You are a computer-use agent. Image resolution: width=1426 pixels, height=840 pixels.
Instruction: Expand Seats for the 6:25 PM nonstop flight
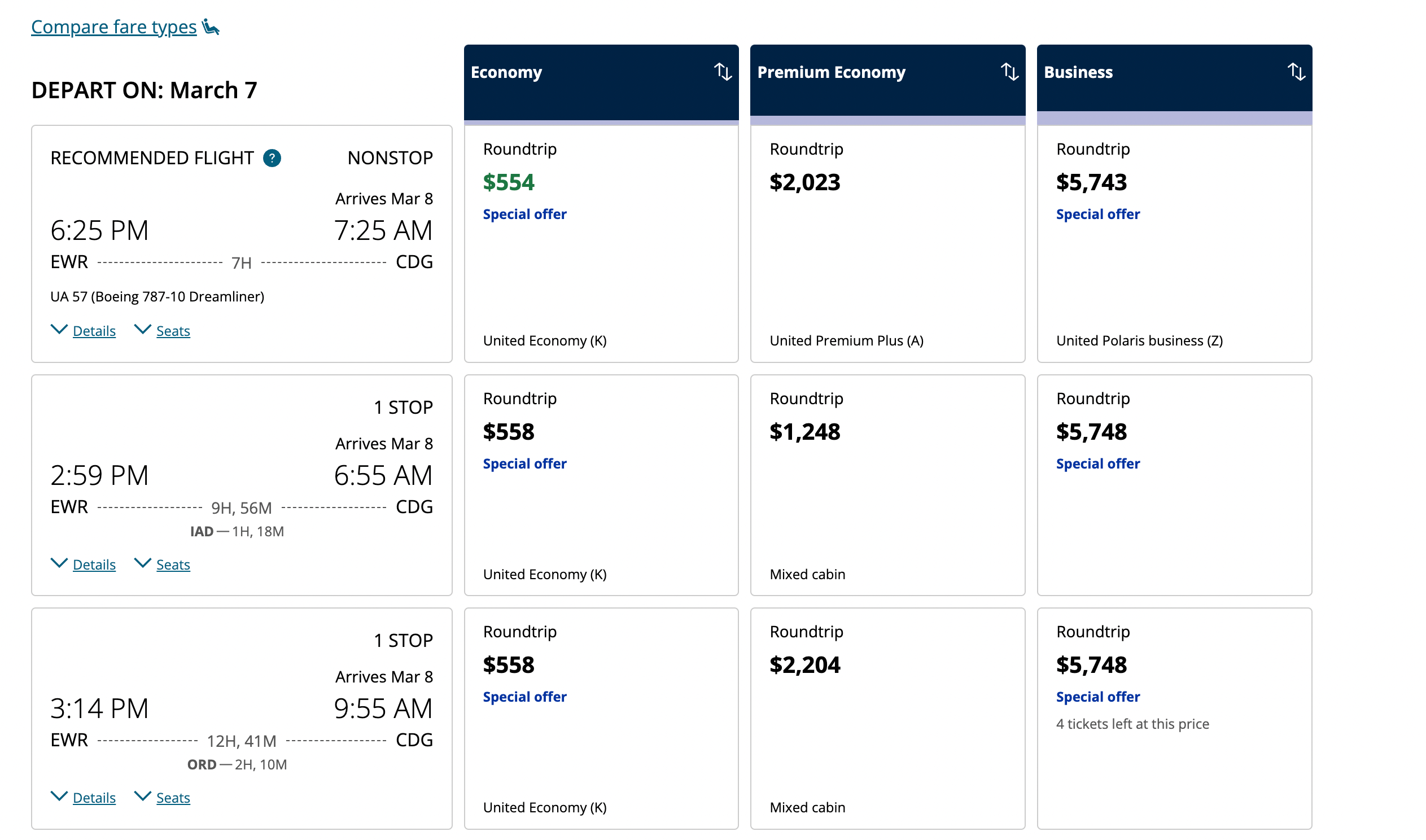click(173, 331)
